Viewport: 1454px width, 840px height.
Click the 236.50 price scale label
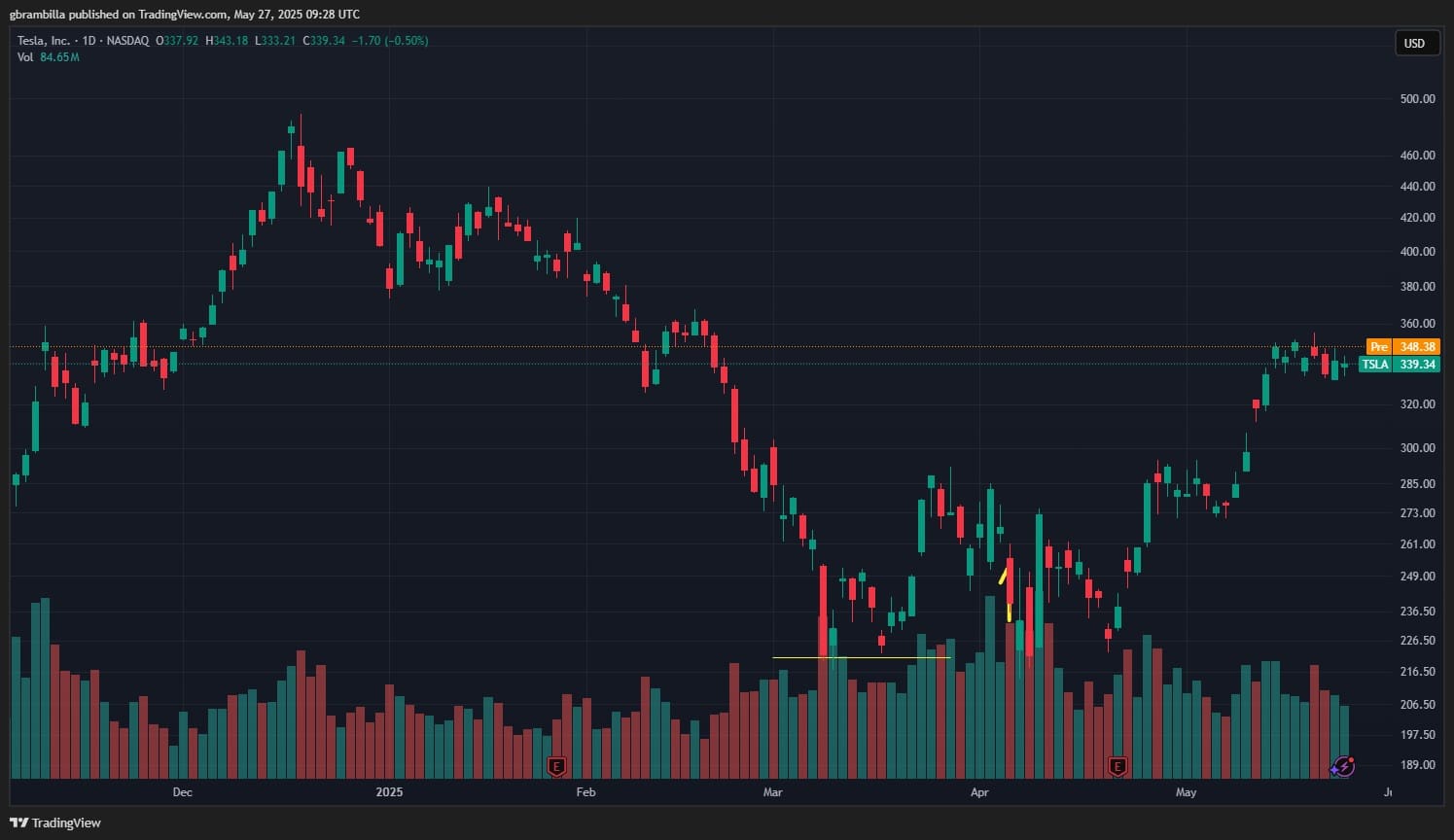(x=1417, y=612)
